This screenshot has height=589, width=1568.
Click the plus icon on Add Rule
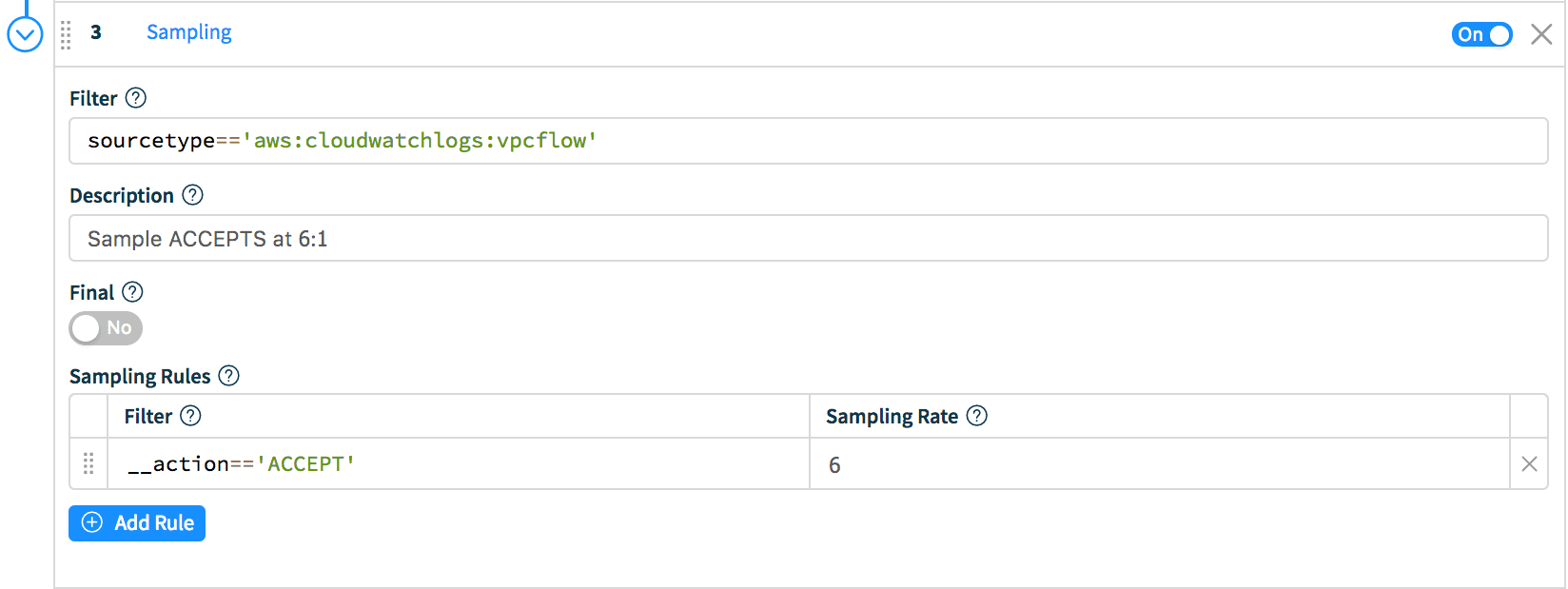point(91,522)
